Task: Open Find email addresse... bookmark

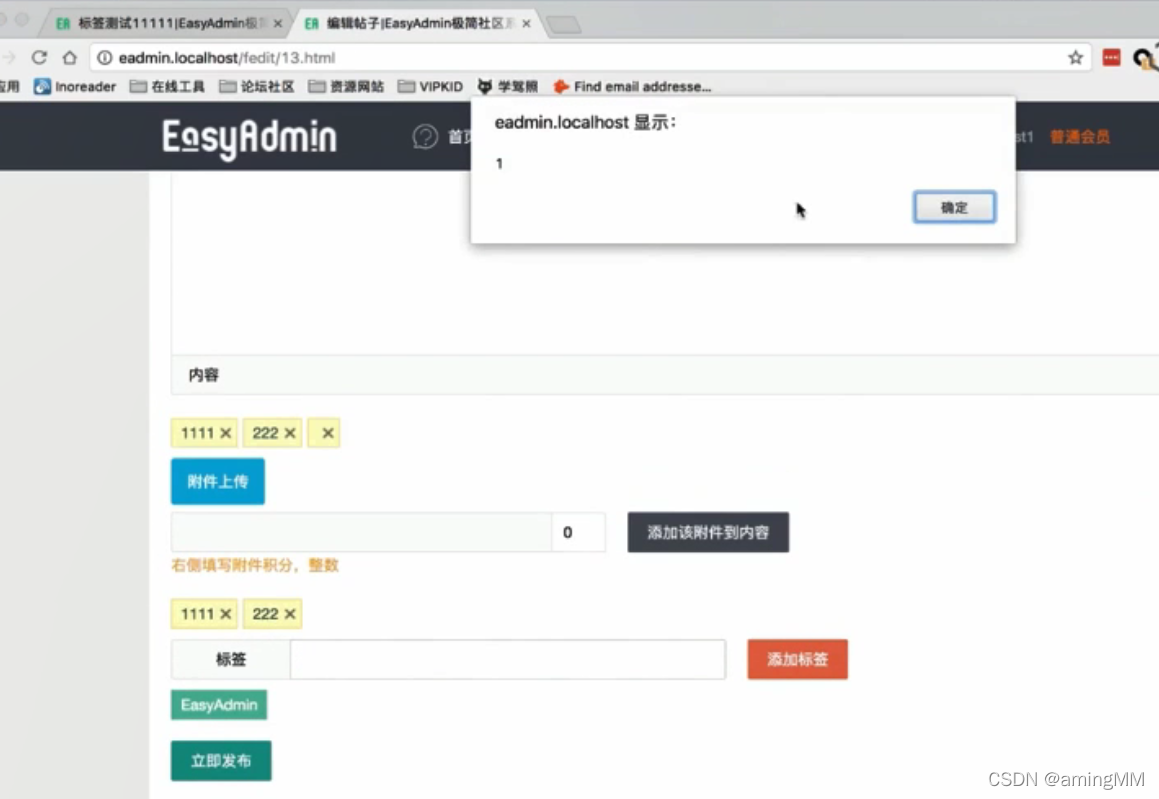Action: click(632, 86)
